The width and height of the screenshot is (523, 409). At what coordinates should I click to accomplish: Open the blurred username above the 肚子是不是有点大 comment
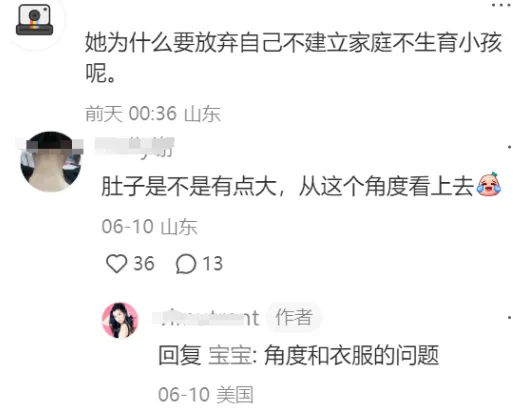point(134,147)
